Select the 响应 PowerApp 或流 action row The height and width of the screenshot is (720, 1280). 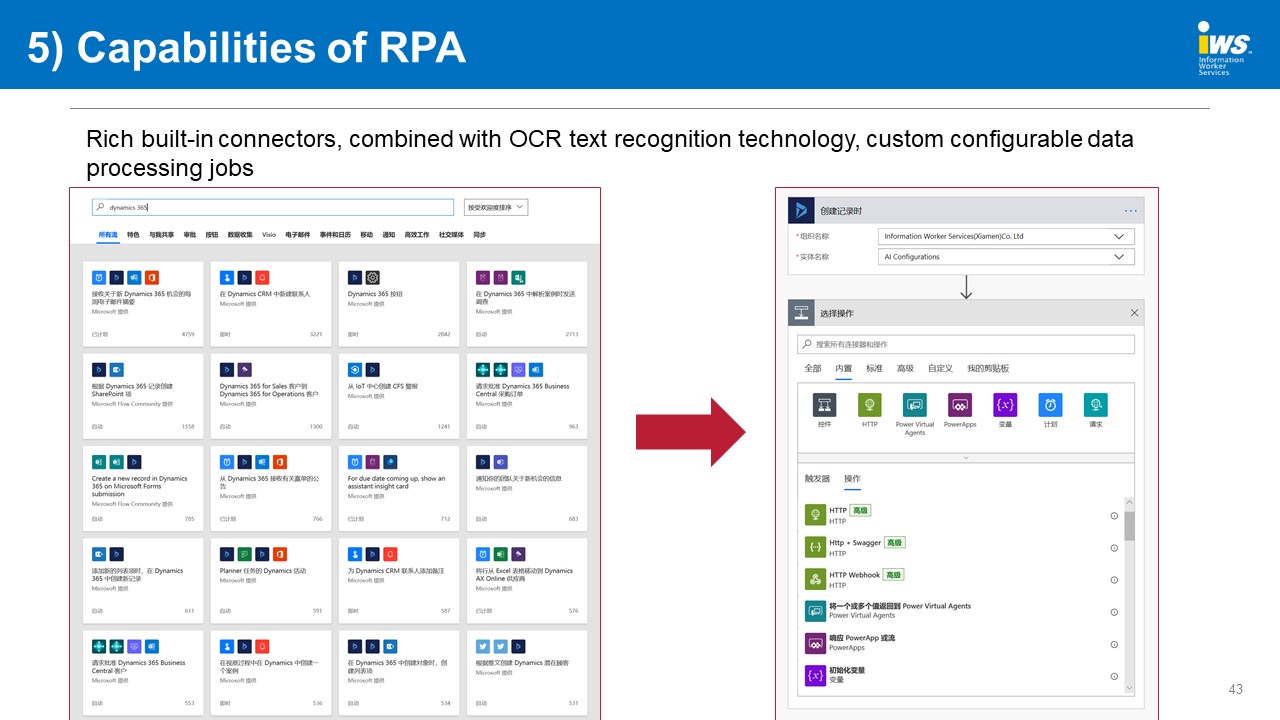pos(960,643)
